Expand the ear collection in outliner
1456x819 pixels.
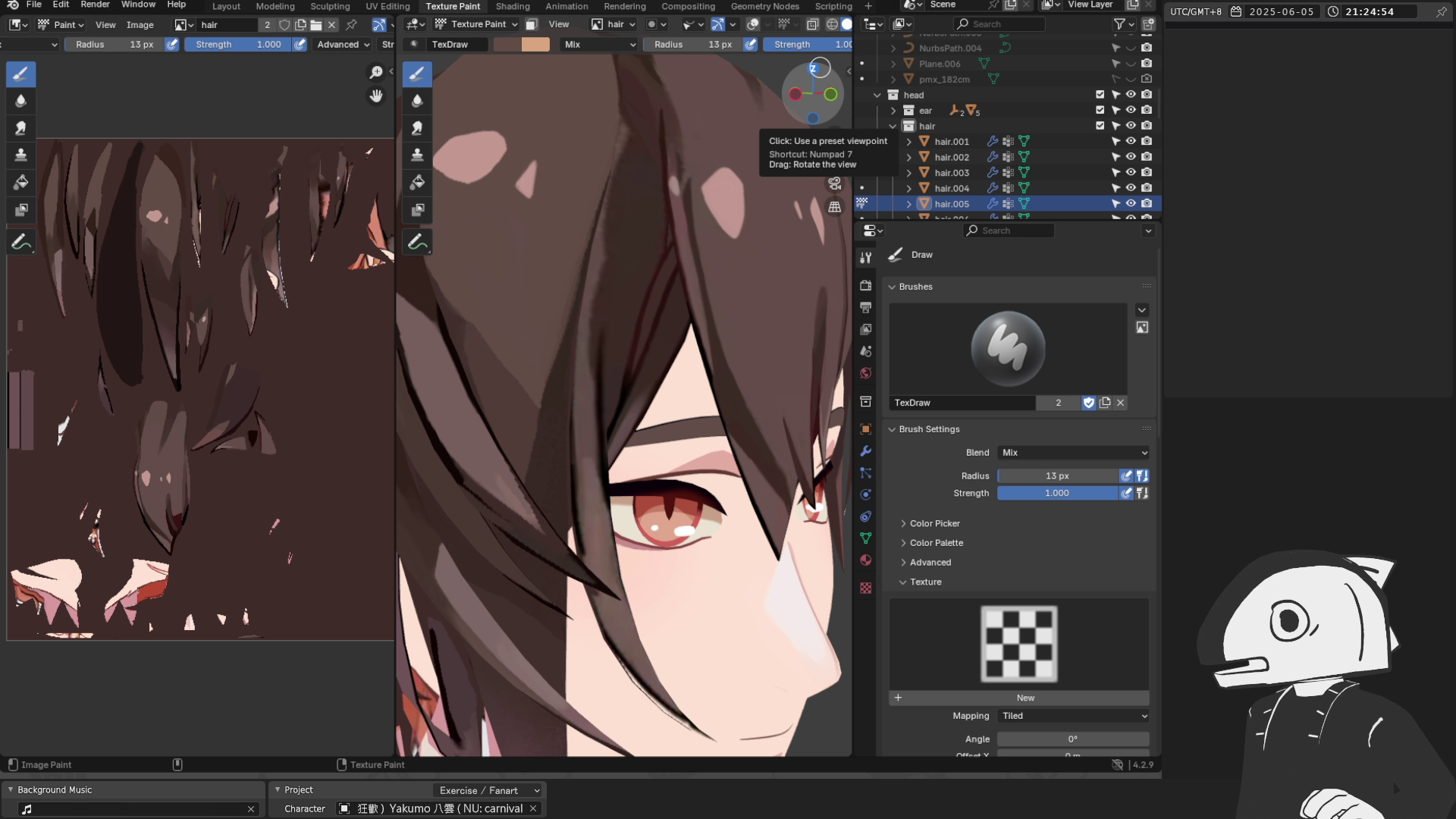pos(893,111)
